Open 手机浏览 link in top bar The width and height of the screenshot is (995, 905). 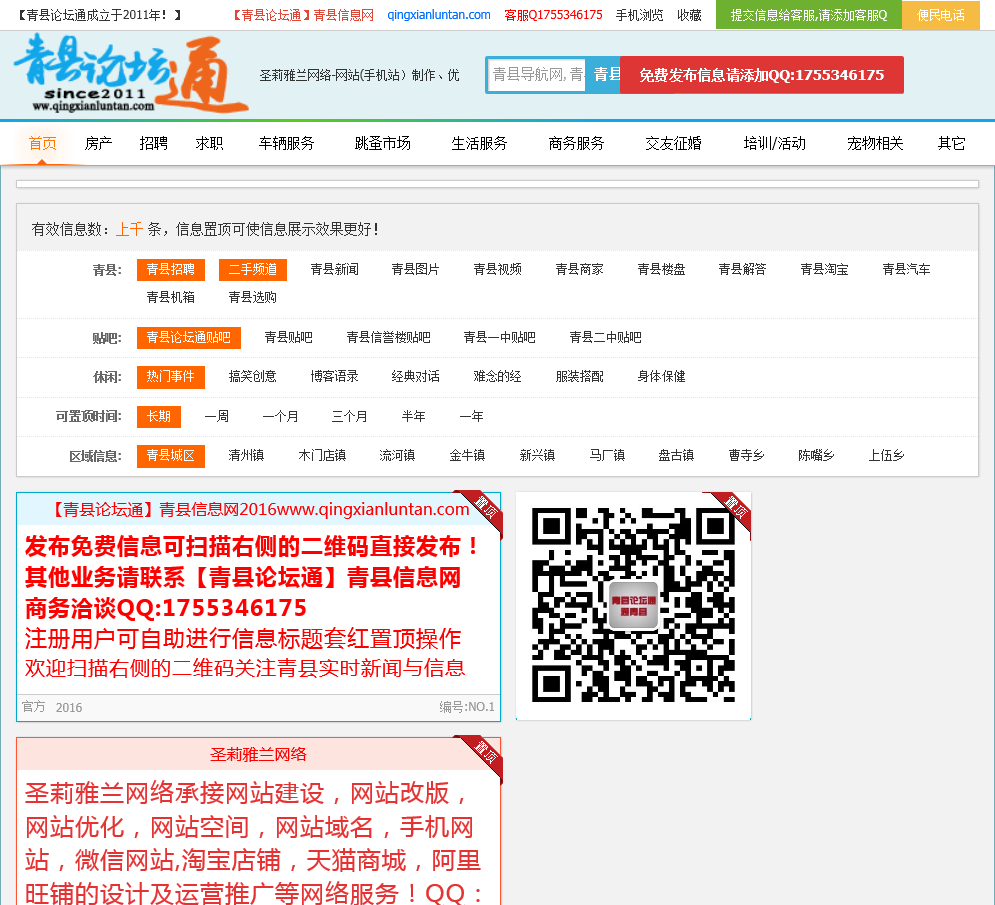pyautogui.click(x=639, y=15)
